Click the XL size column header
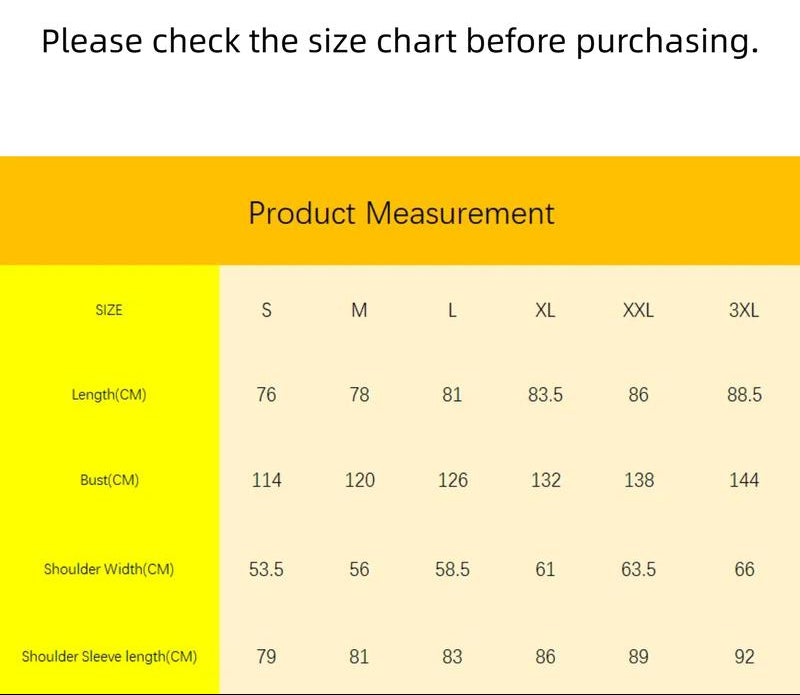 pos(545,310)
